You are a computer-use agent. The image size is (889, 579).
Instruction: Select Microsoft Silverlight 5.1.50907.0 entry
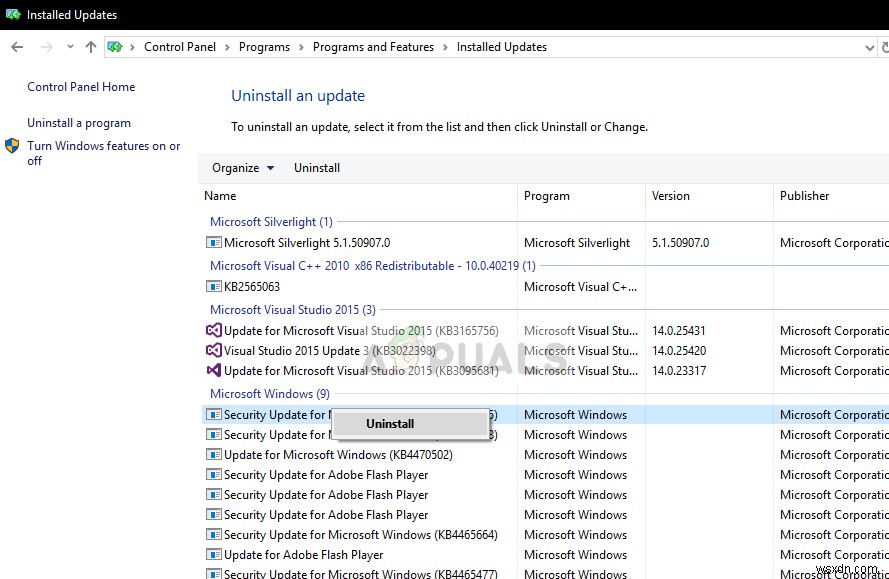[x=307, y=243]
